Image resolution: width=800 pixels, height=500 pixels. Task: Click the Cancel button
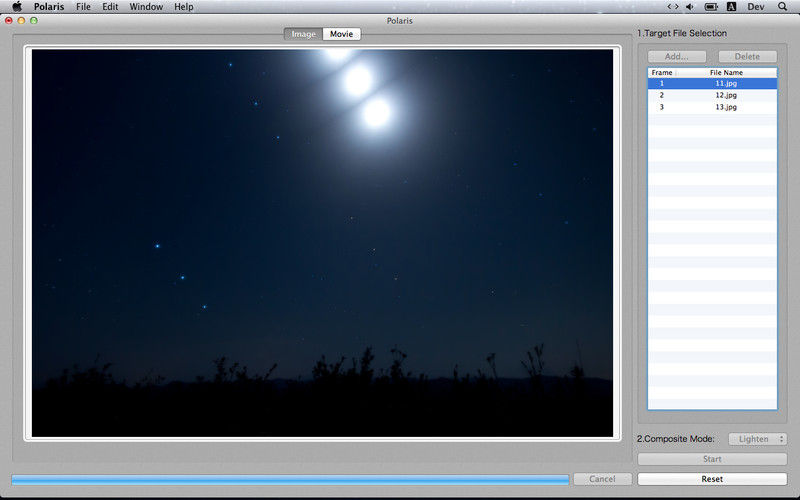click(603, 479)
